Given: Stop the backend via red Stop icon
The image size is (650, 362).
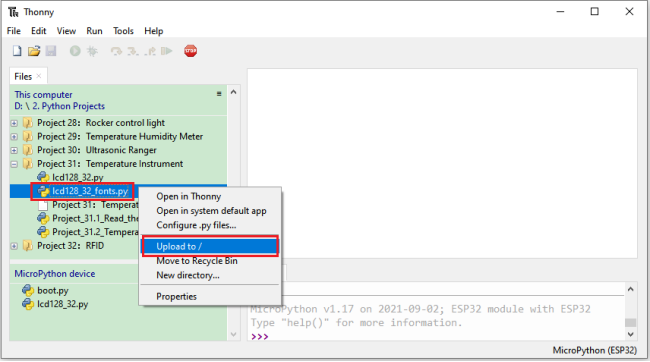Looking at the screenshot, I should click(x=190, y=51).
